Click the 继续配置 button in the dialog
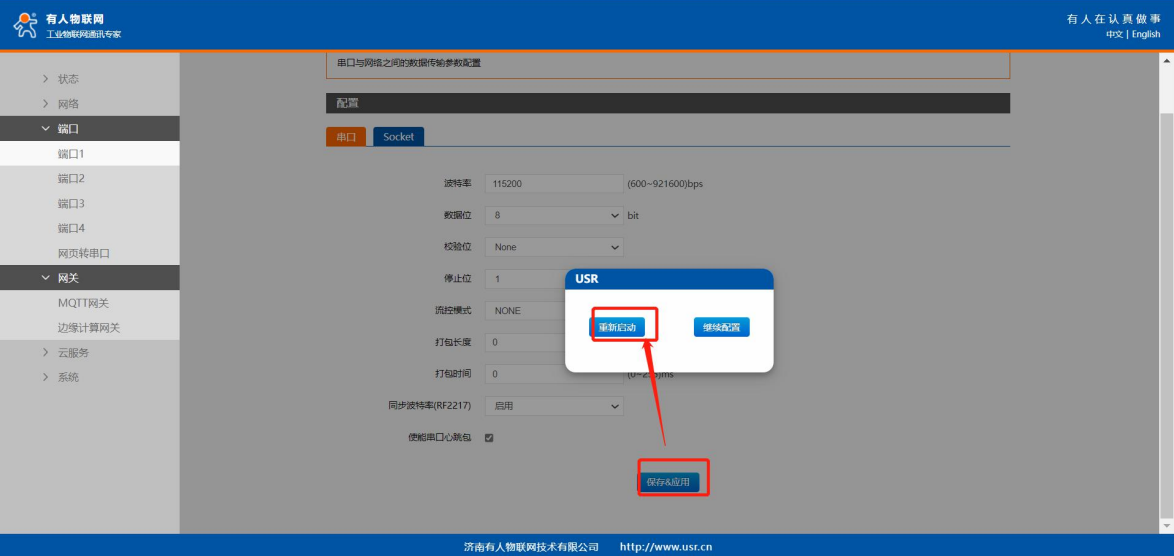This screenshot has height=556, width=1174. click(x=721, y=327)
